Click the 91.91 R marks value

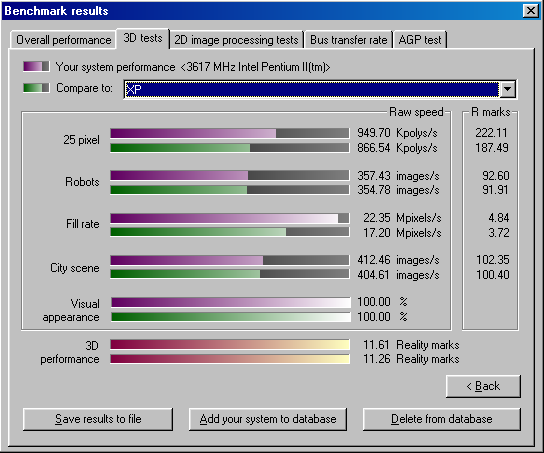pos(495,190)
